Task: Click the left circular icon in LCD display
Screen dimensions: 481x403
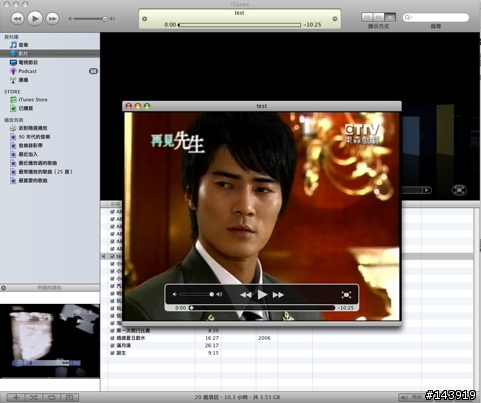Action: click(144, 19)
